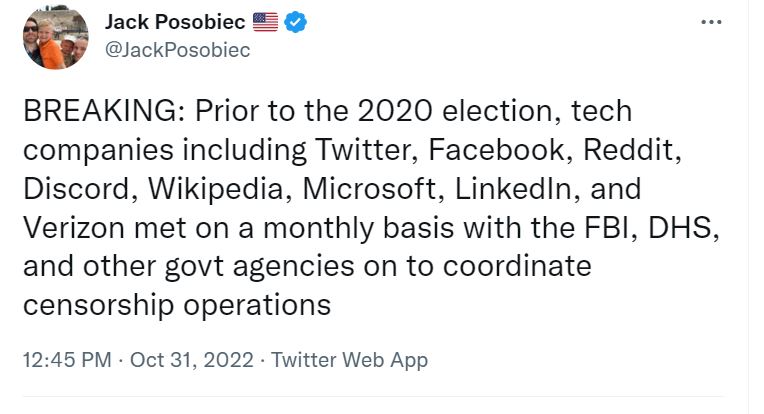
Task: Click the word Microsoft in the tweet
Action: click(x=353, y=189)
